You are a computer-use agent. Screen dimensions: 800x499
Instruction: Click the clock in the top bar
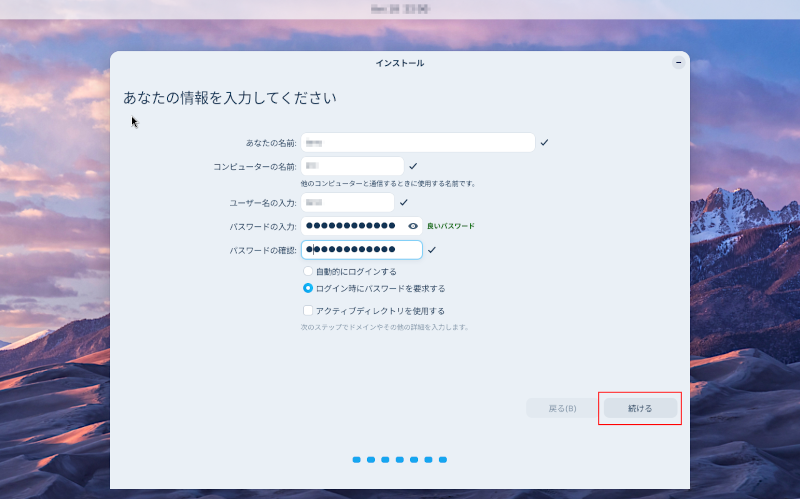(x=400, y=9)
